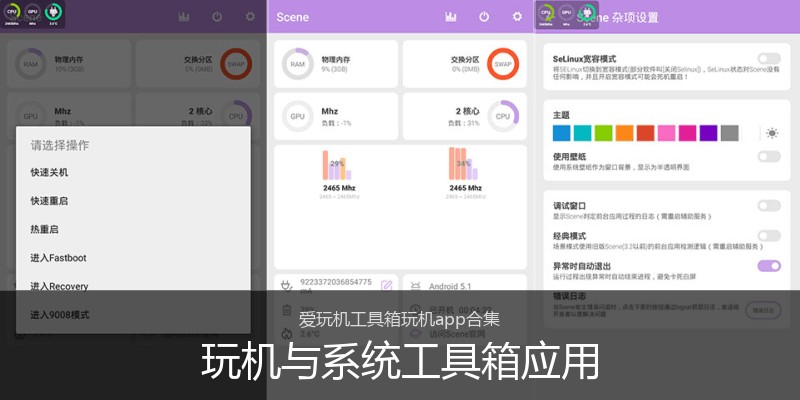Viewport: 800px width, 400px height.
Task: Click the "交换分区" label on the undimmed home screen
Action: pyautogui.click(x=465, y=60)
